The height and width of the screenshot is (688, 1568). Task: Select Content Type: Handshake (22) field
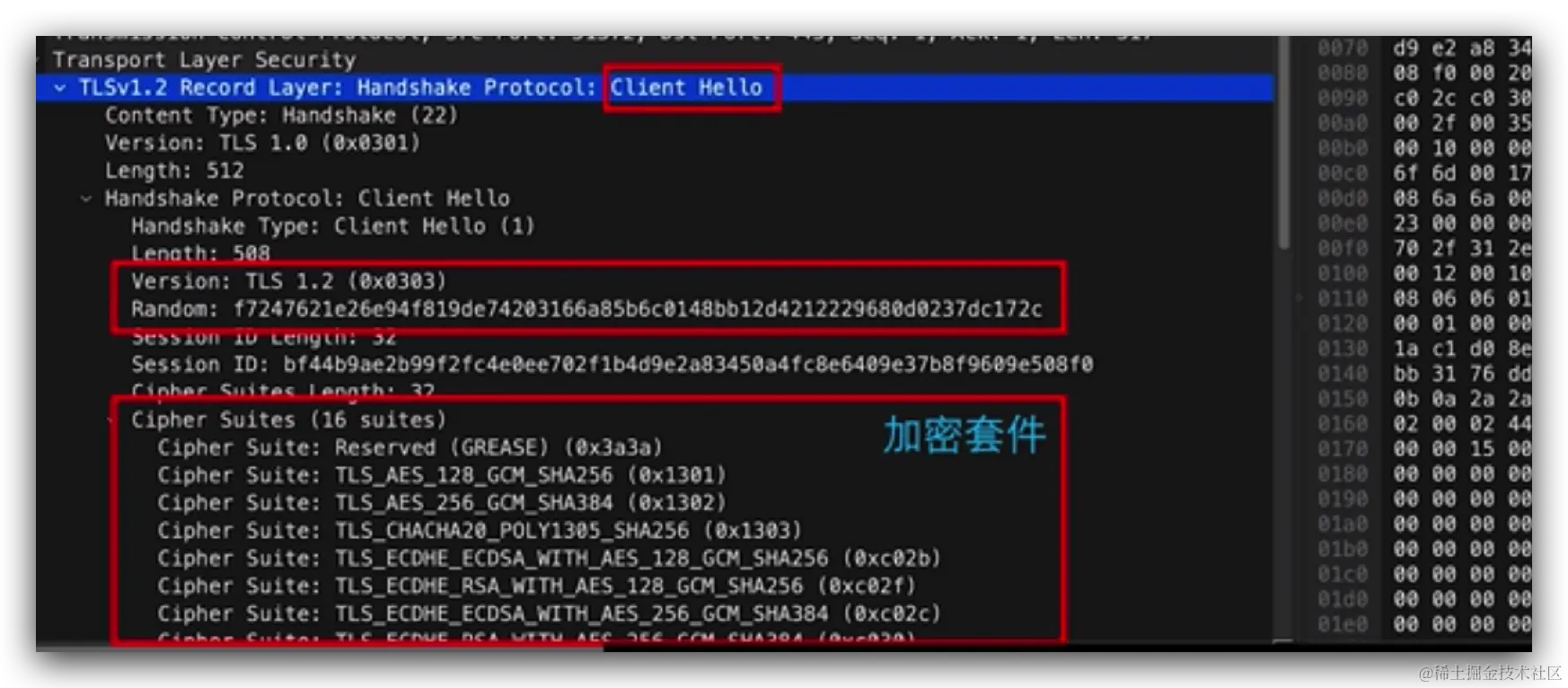(281, 116)
